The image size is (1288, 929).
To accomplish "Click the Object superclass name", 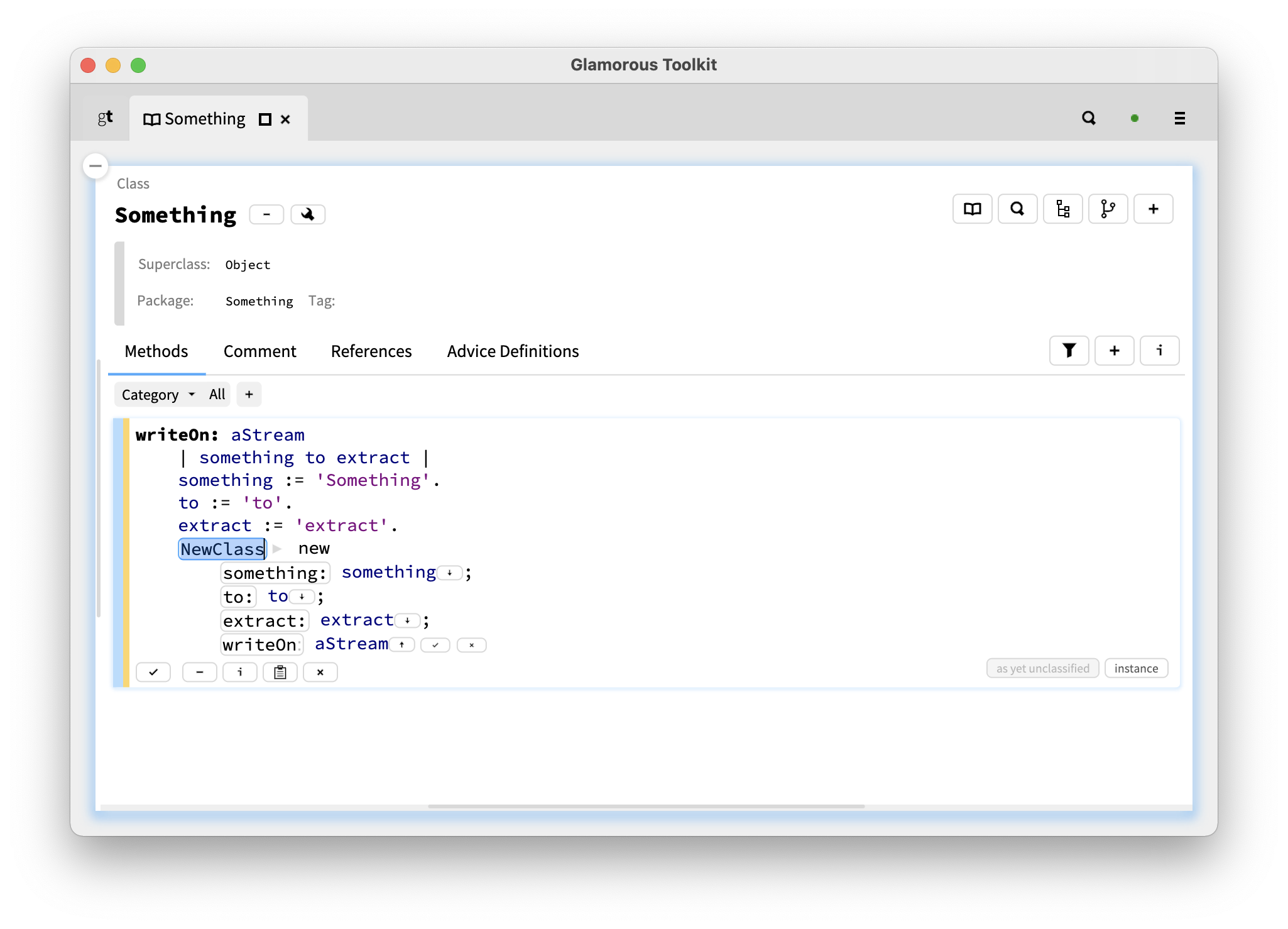I will (x=248, y=265).
